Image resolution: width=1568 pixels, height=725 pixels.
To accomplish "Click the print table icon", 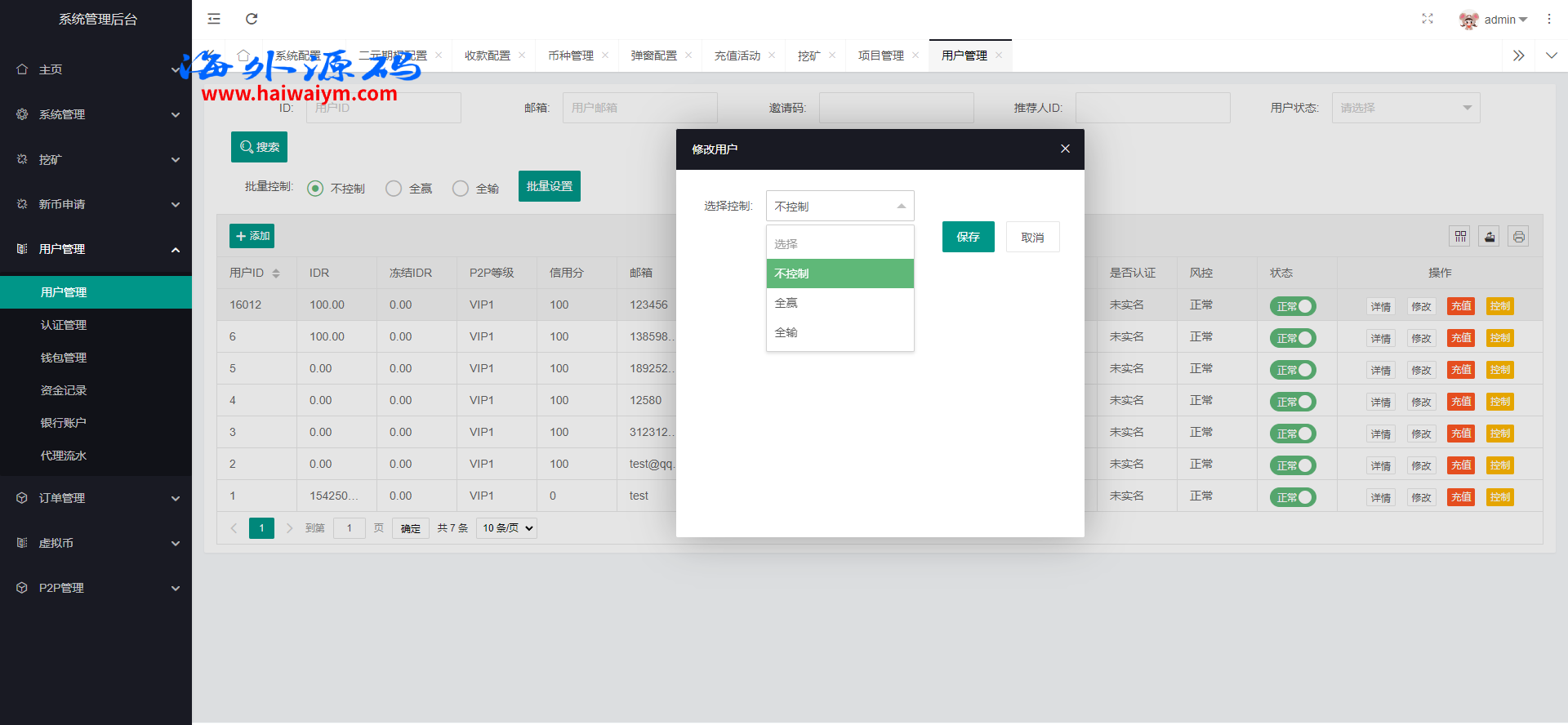I will tap(1518, 237).
